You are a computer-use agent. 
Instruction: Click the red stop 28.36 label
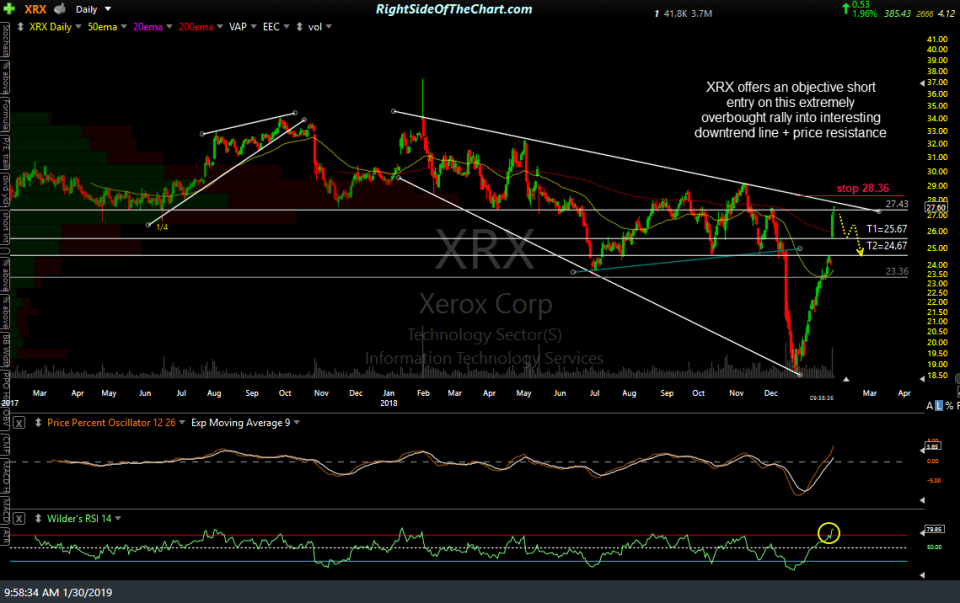(x=864, y=186)
